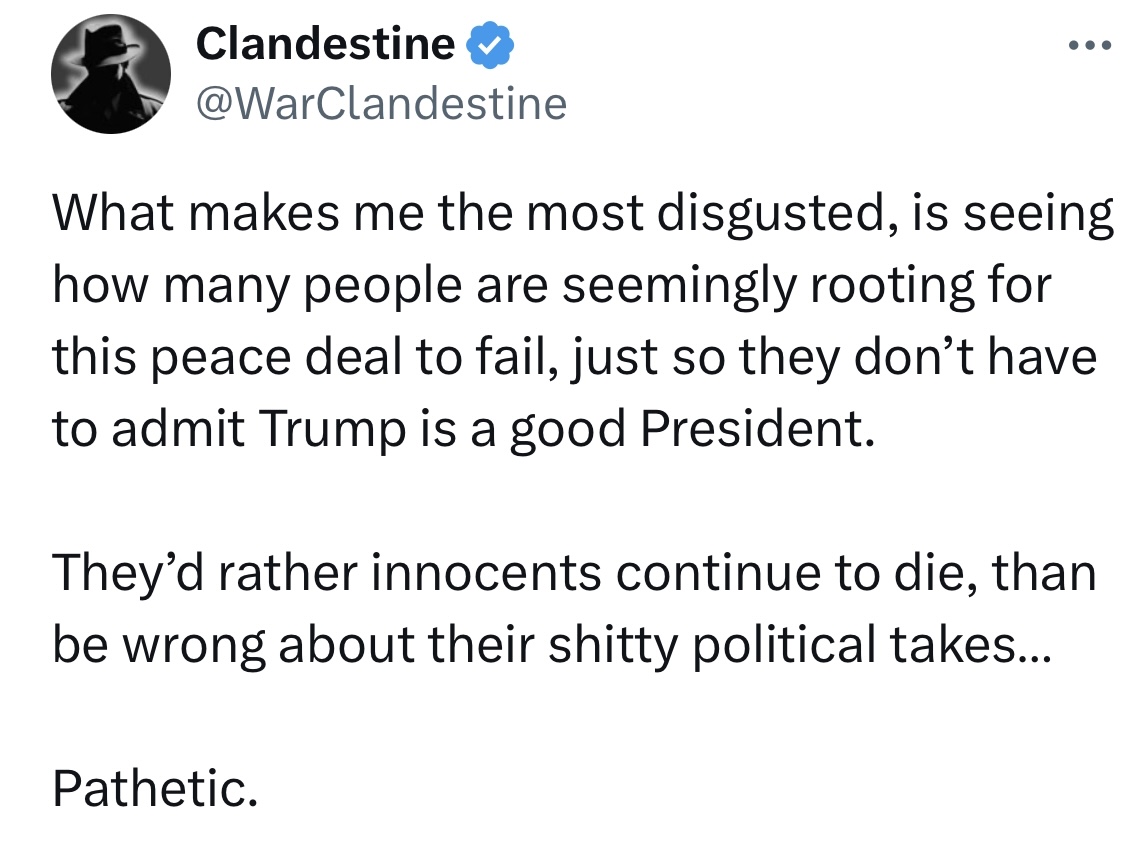Click the word "Pathetic." at the bottom
The width and height of the screenshot is (1131, 842).
click(x=153, y=789)
